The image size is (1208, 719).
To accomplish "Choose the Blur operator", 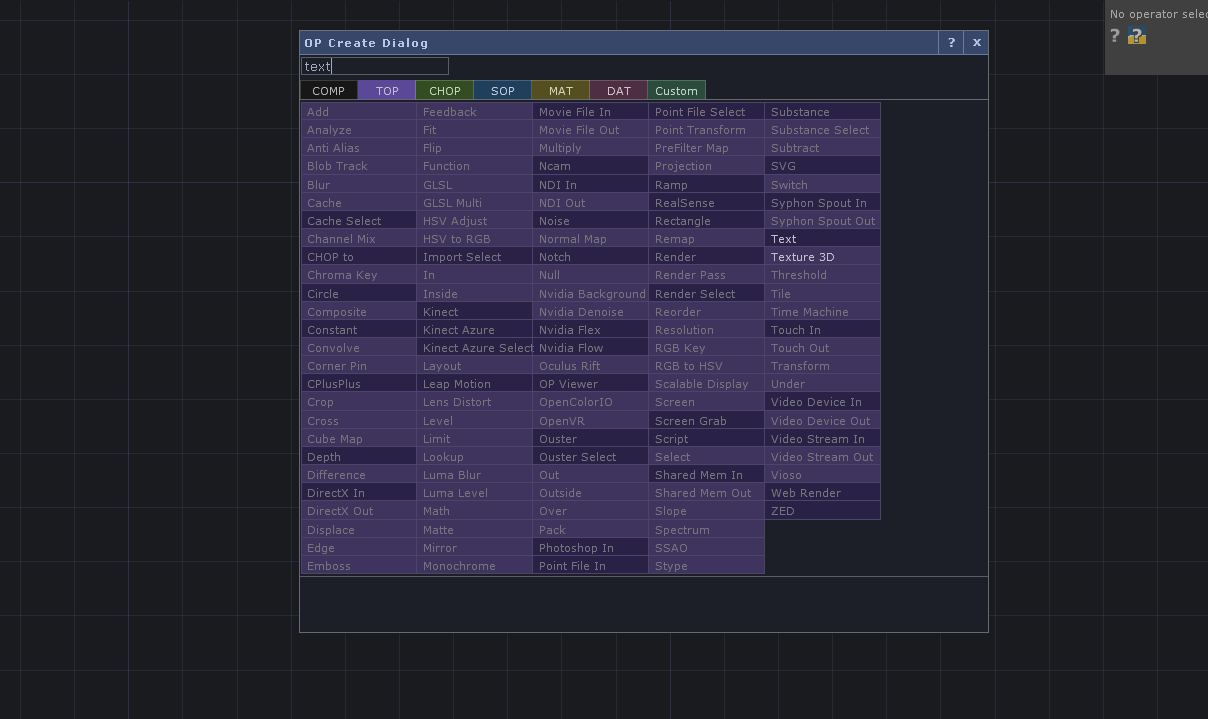I will (x=359, y=185).
